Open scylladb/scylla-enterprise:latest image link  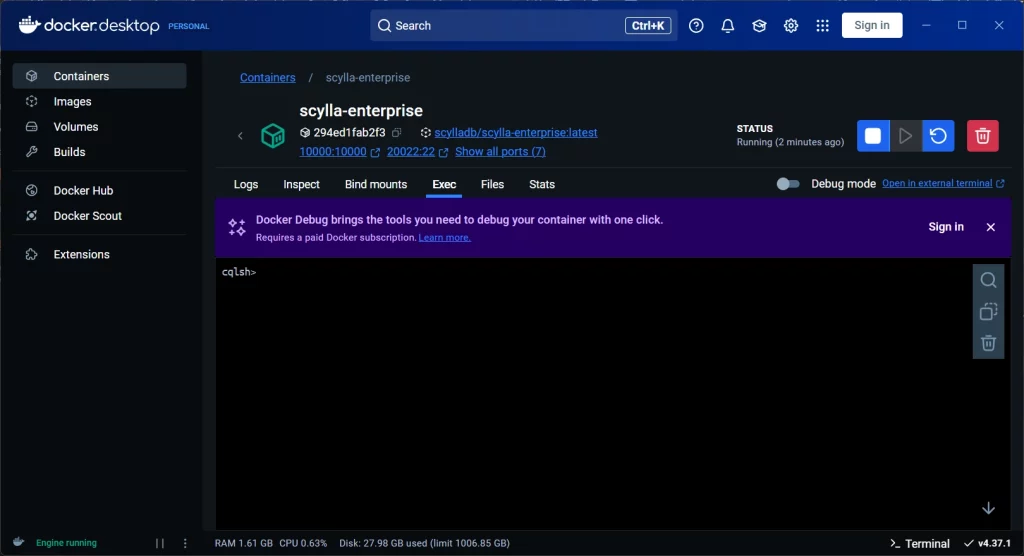515,132
